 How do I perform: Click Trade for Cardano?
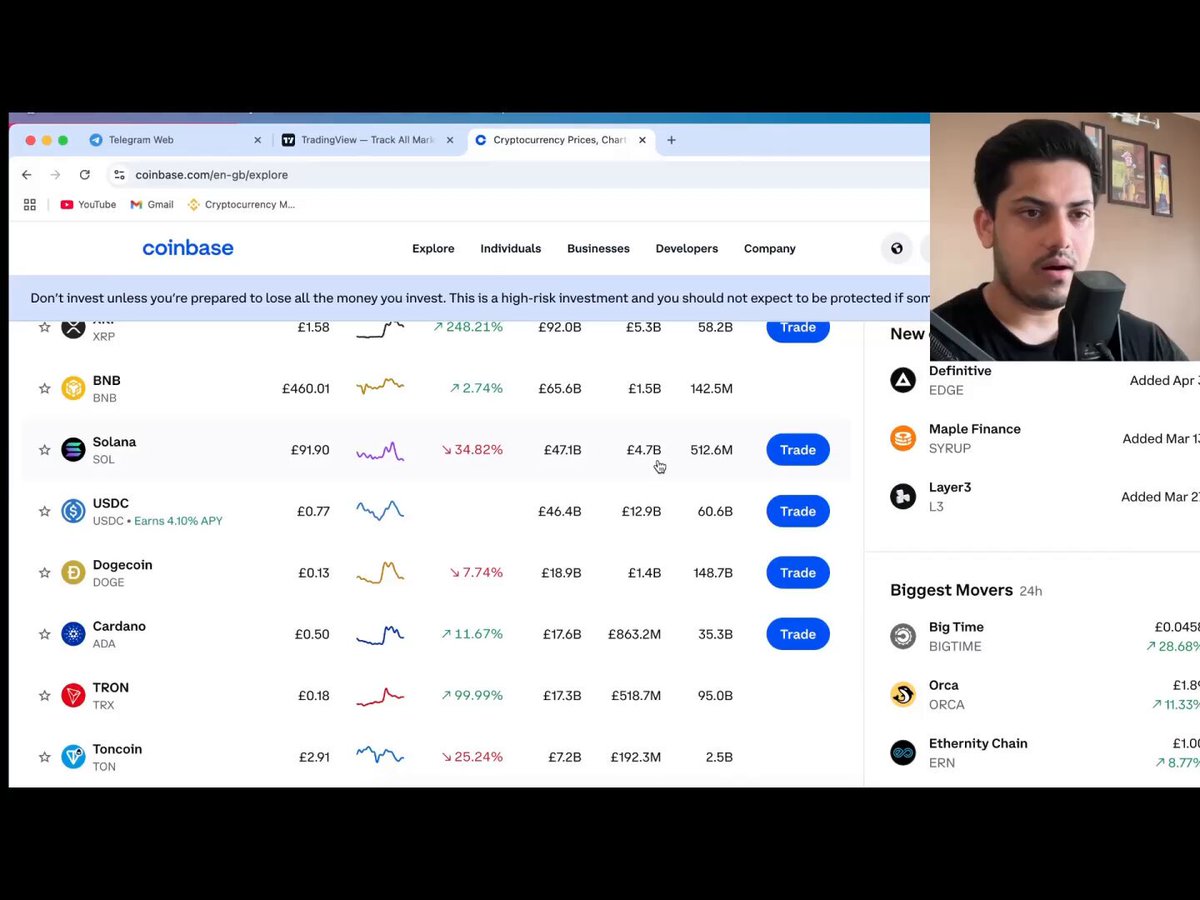pos(798,634)
